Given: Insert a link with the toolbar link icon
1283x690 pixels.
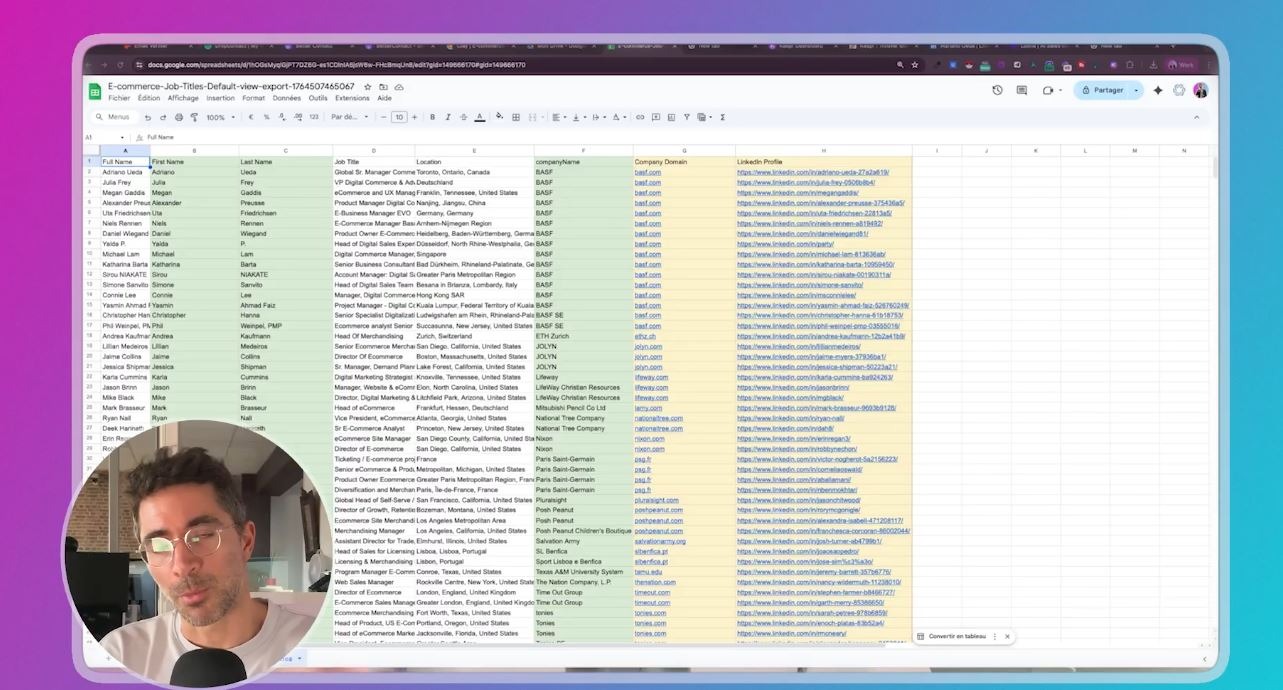Looking at the screenshot, I should [640, 117].
